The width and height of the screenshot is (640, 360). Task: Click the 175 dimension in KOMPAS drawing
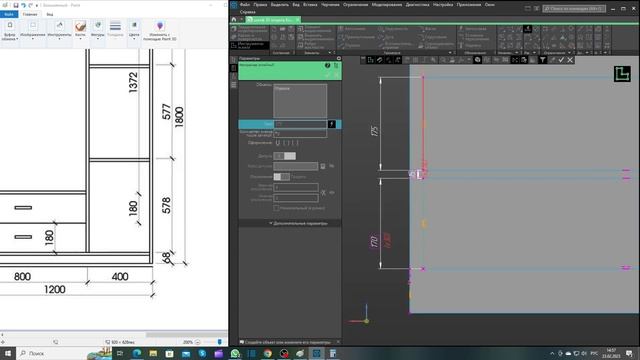(374, 131)
